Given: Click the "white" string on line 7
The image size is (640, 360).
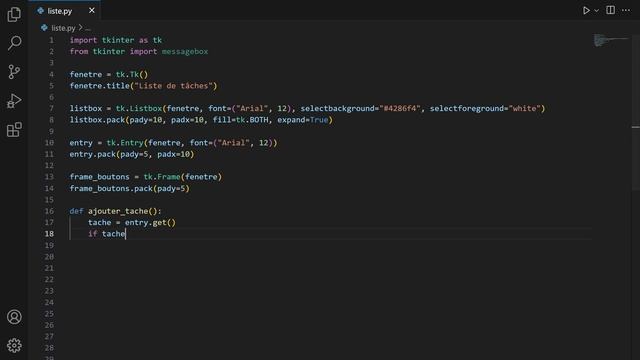Looking at the screenshot, I should coord(524,109).
